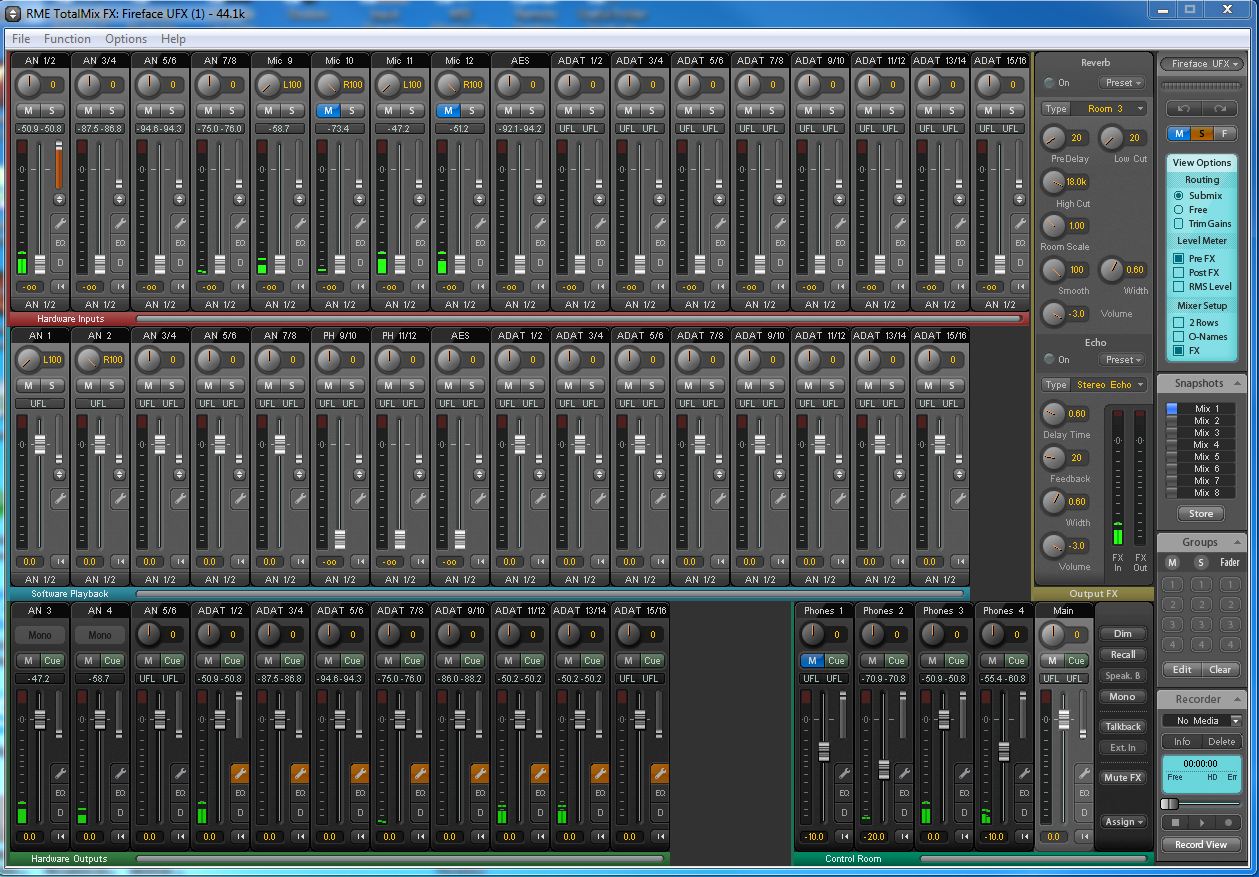The width and height of the screenshot is (1259, 877).
Task: Open Fireface UFX device dropdown
Action: coord(1201,64)
